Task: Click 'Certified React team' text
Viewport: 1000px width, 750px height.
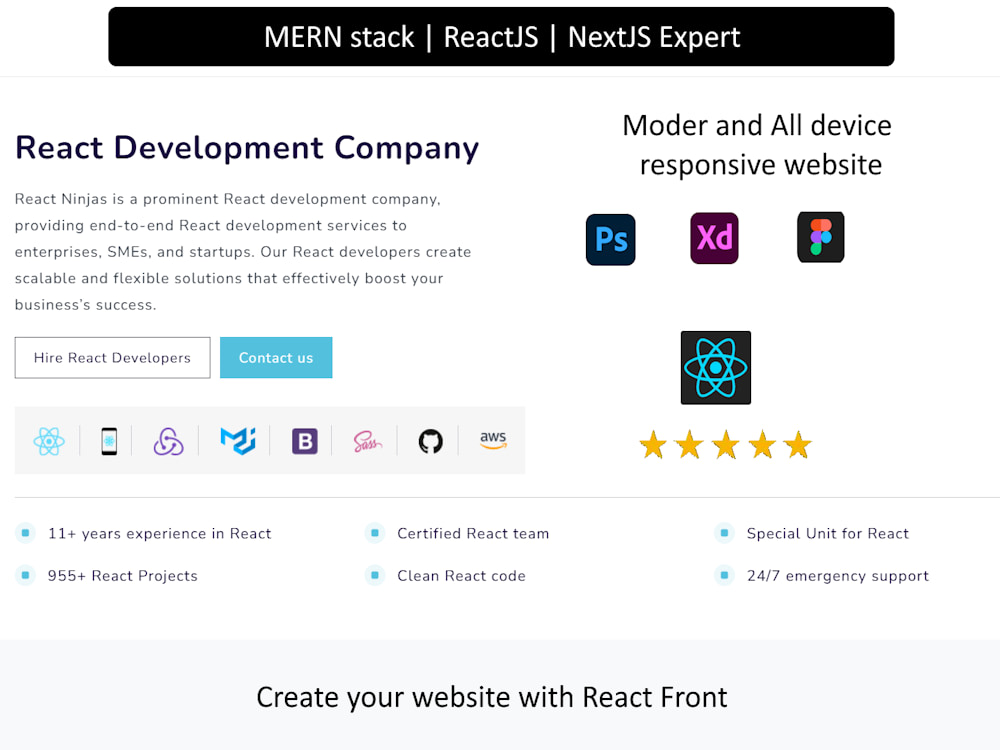Action: coord(473,534)
